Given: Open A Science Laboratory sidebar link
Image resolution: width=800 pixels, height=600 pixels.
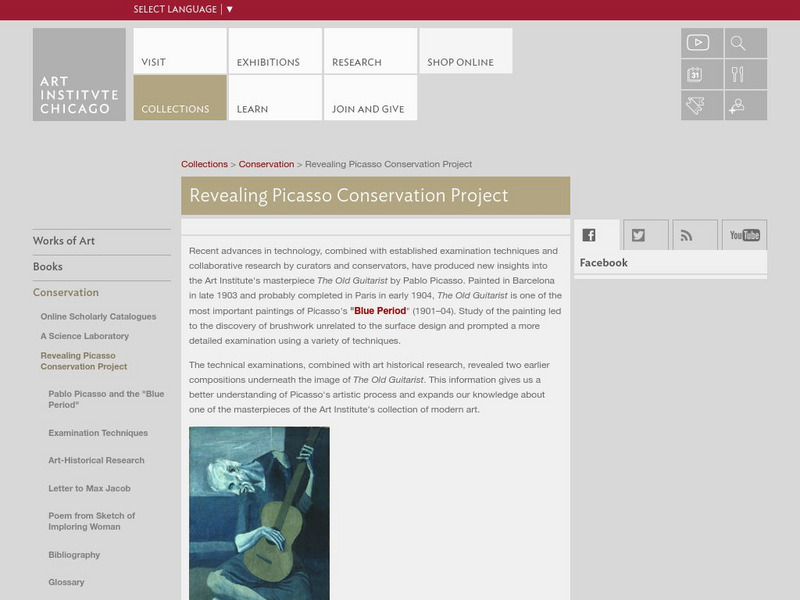Looking at the screenshot, I should [85, 336].
